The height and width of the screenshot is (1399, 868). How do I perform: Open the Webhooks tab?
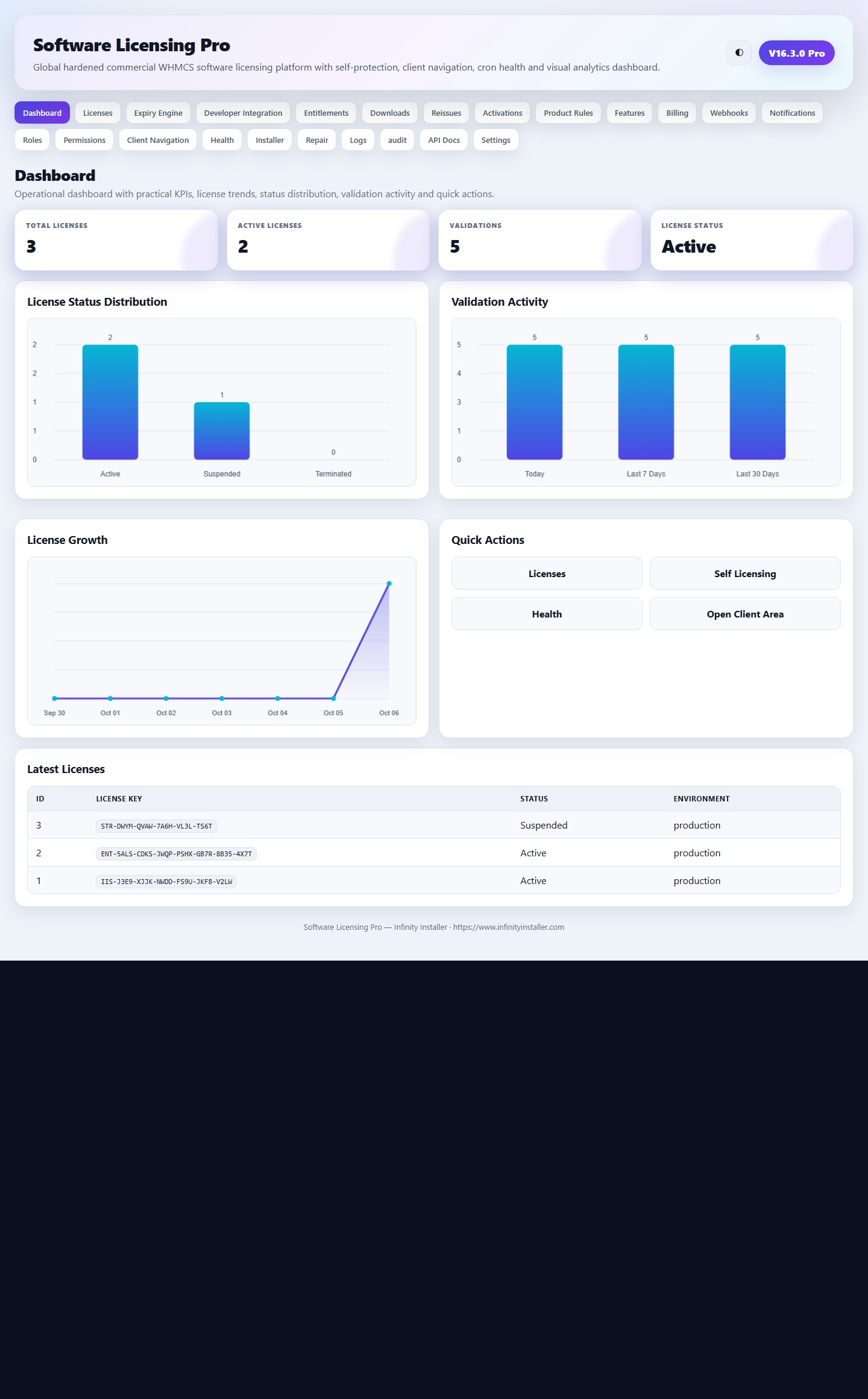729,113
